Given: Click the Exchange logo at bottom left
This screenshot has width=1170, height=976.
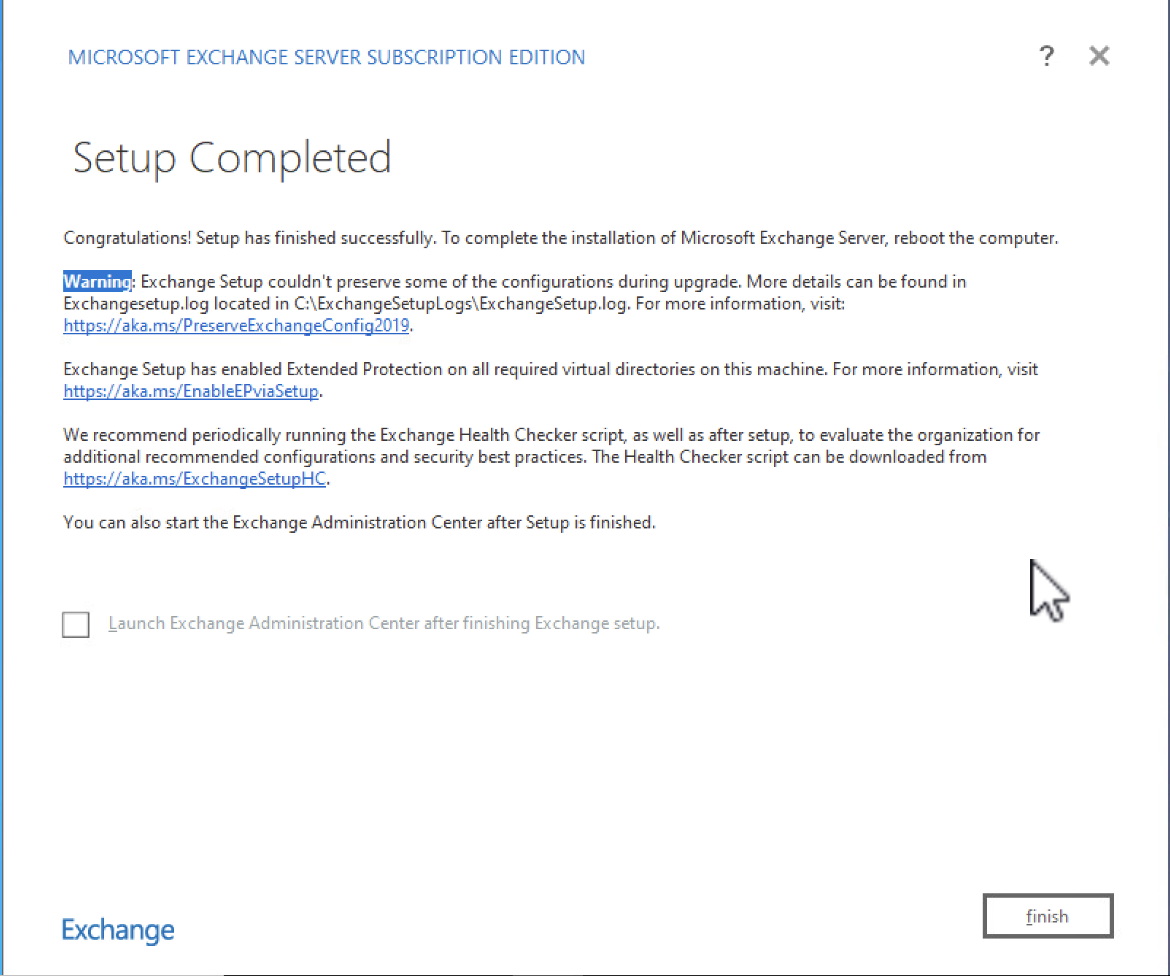Looking at the screenshot, I should pos(118,930).
